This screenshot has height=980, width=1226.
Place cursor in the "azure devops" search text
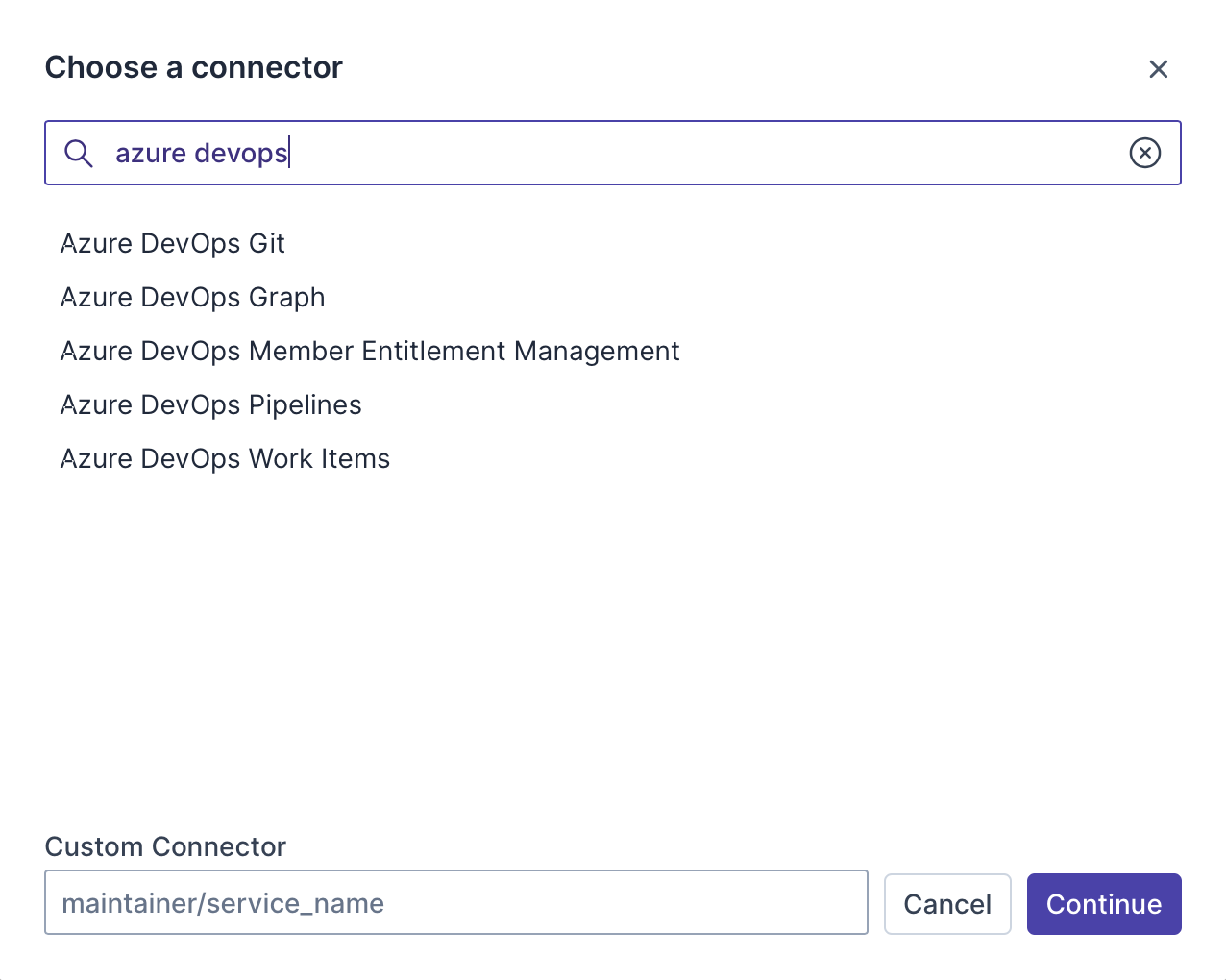[x=202, y=154]
